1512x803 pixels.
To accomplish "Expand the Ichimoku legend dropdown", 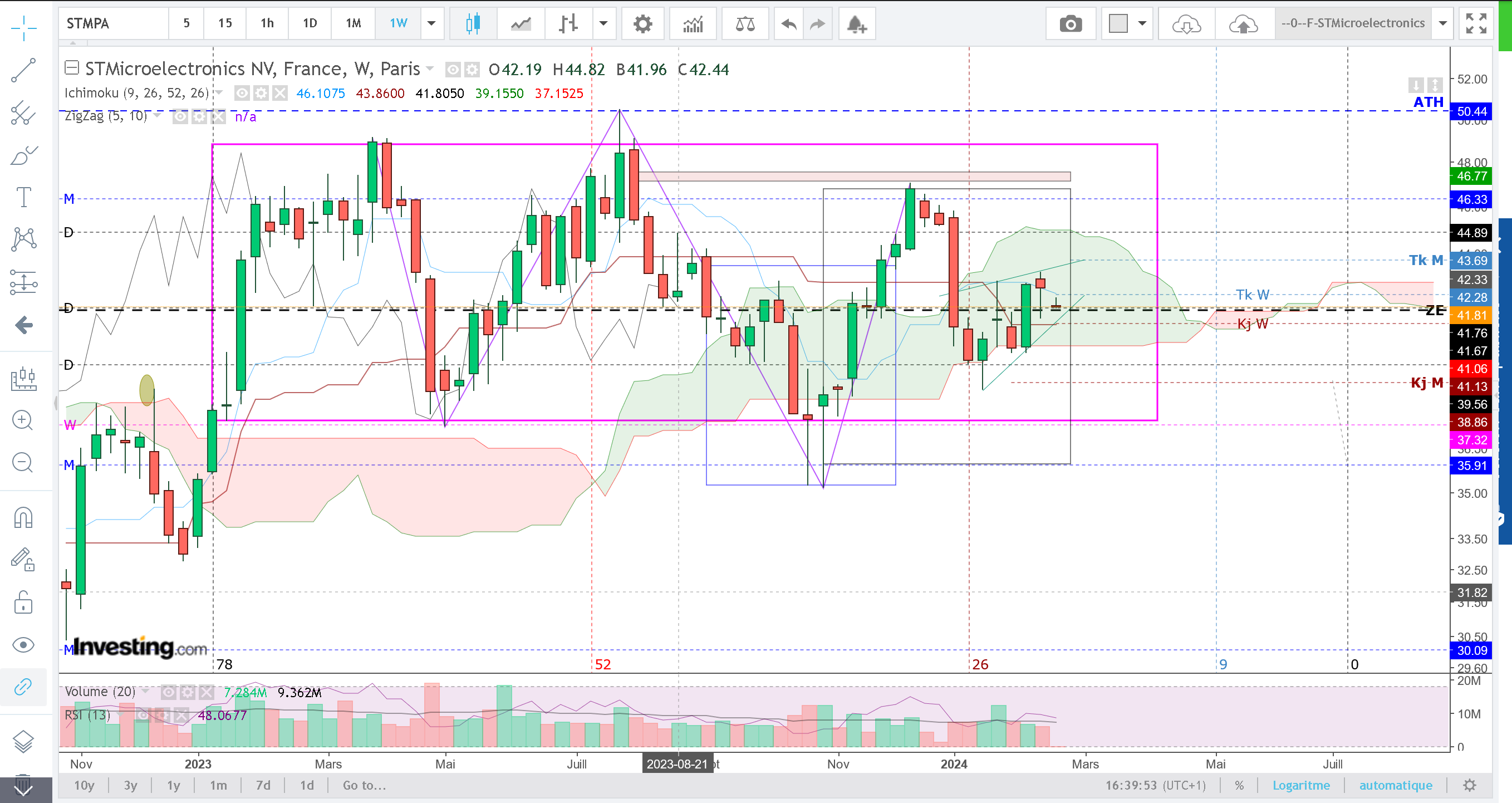I will coord(219,93).
